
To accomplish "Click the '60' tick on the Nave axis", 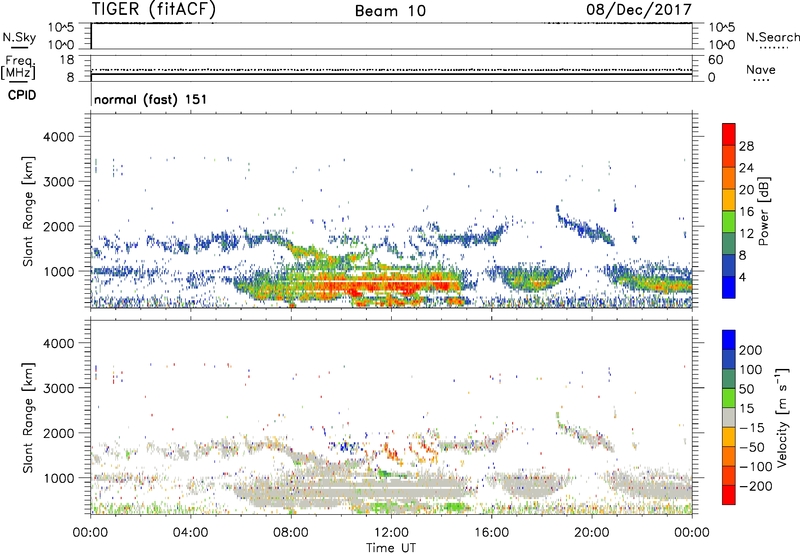I will (x=715, y=60).
